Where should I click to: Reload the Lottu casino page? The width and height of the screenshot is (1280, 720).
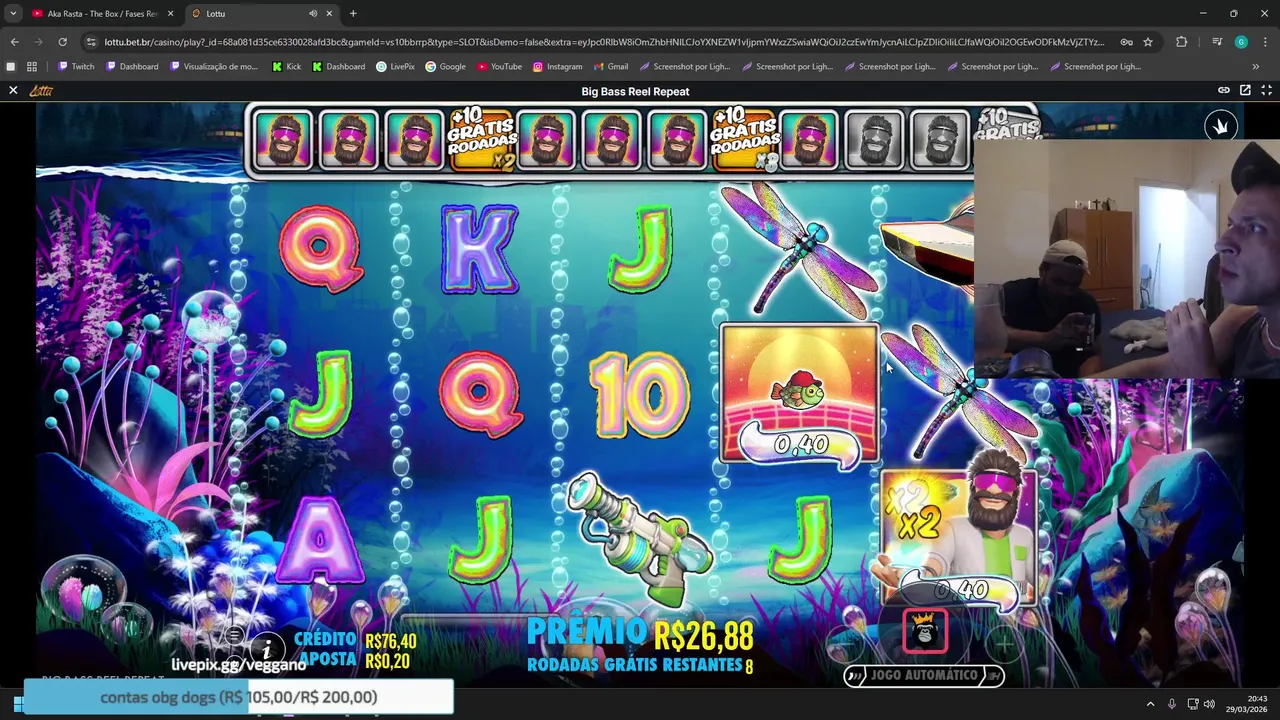point(62,42)
